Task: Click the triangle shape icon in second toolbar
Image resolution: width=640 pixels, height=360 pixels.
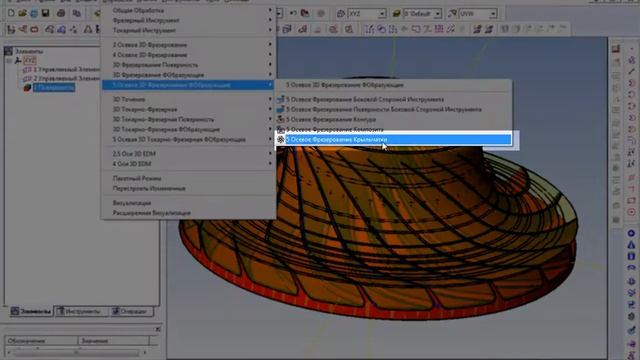Action: [x=88, y=29]
